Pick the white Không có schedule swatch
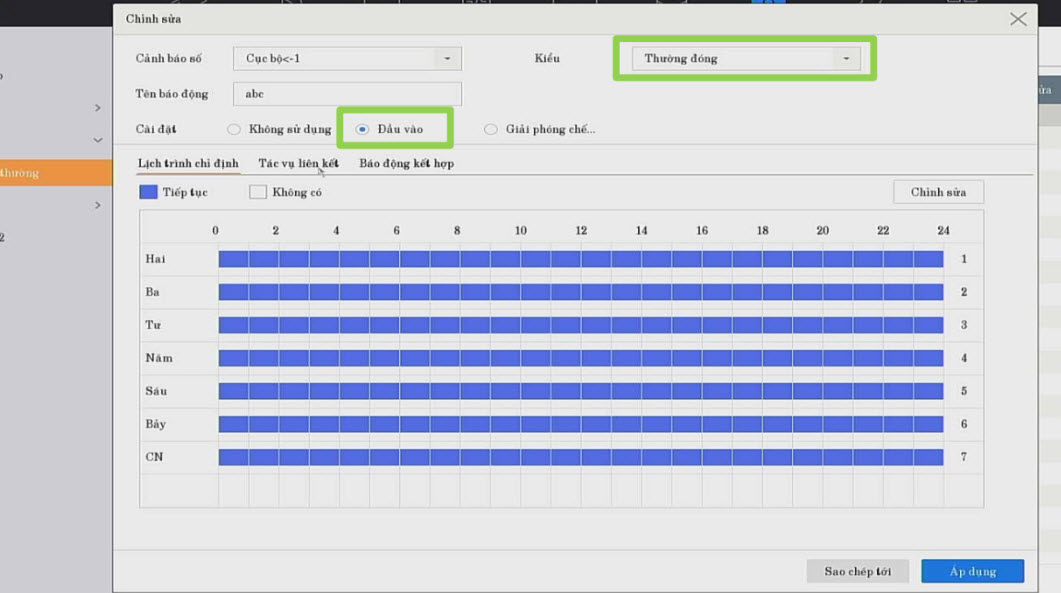Image resolution: width=1061 pixels, height=593 pixels. coord(258,192)
